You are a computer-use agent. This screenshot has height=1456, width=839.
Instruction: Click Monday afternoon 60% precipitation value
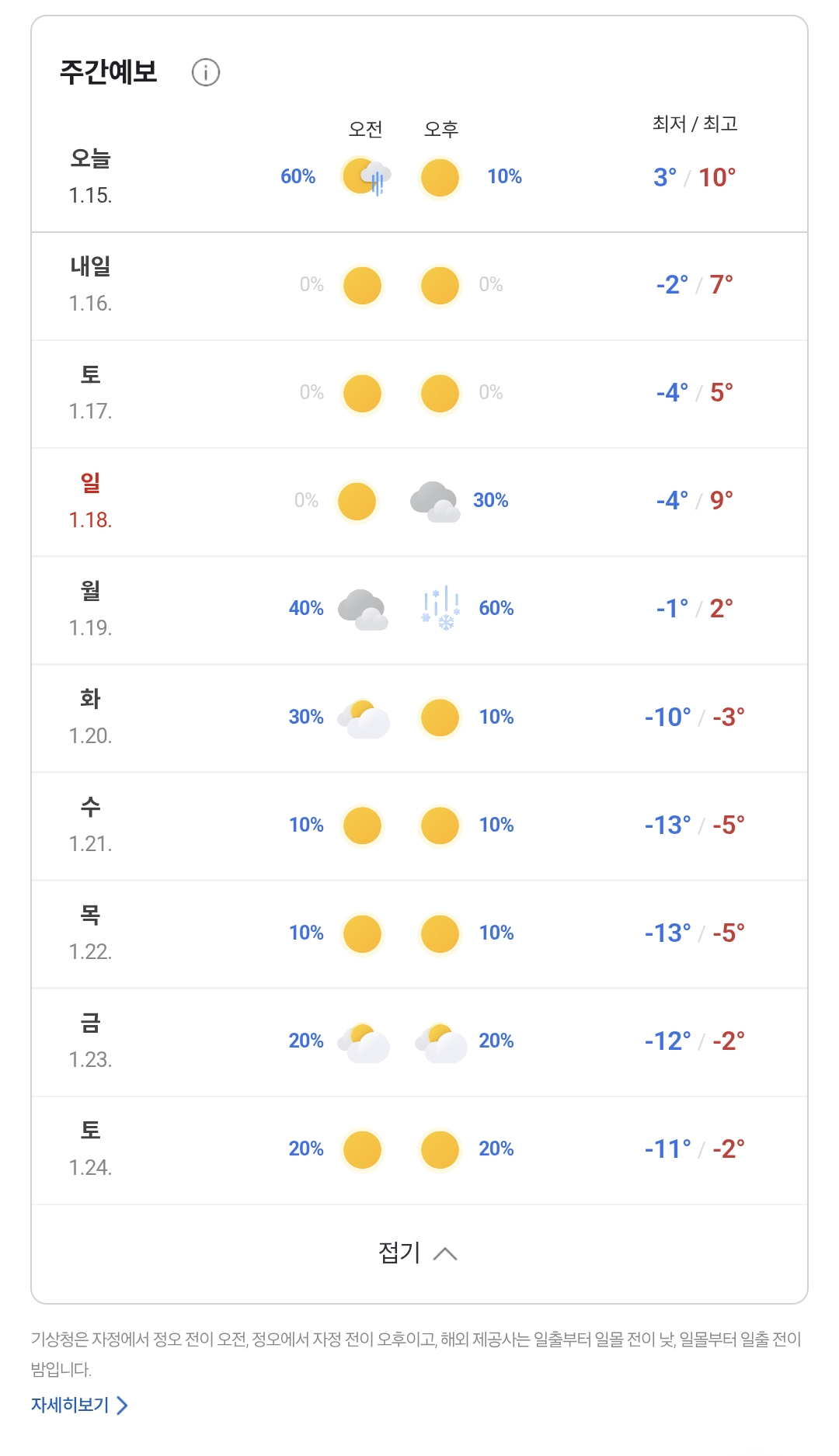click(496, 609)
